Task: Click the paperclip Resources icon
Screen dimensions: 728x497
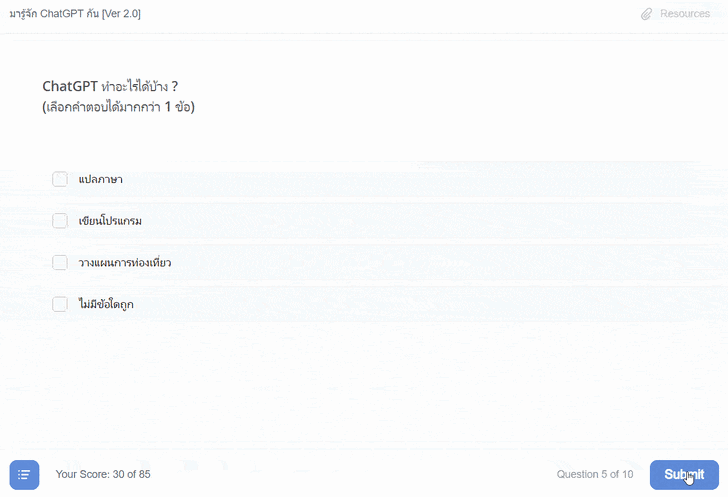Action: coord(646,14)
